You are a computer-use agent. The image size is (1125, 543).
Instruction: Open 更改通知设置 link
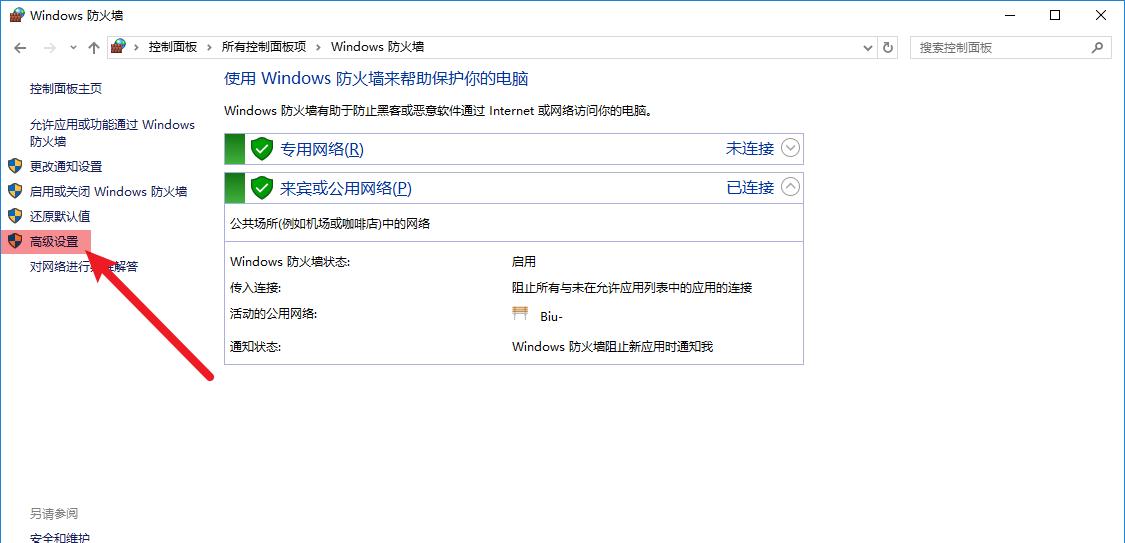[x=66, y=166]
